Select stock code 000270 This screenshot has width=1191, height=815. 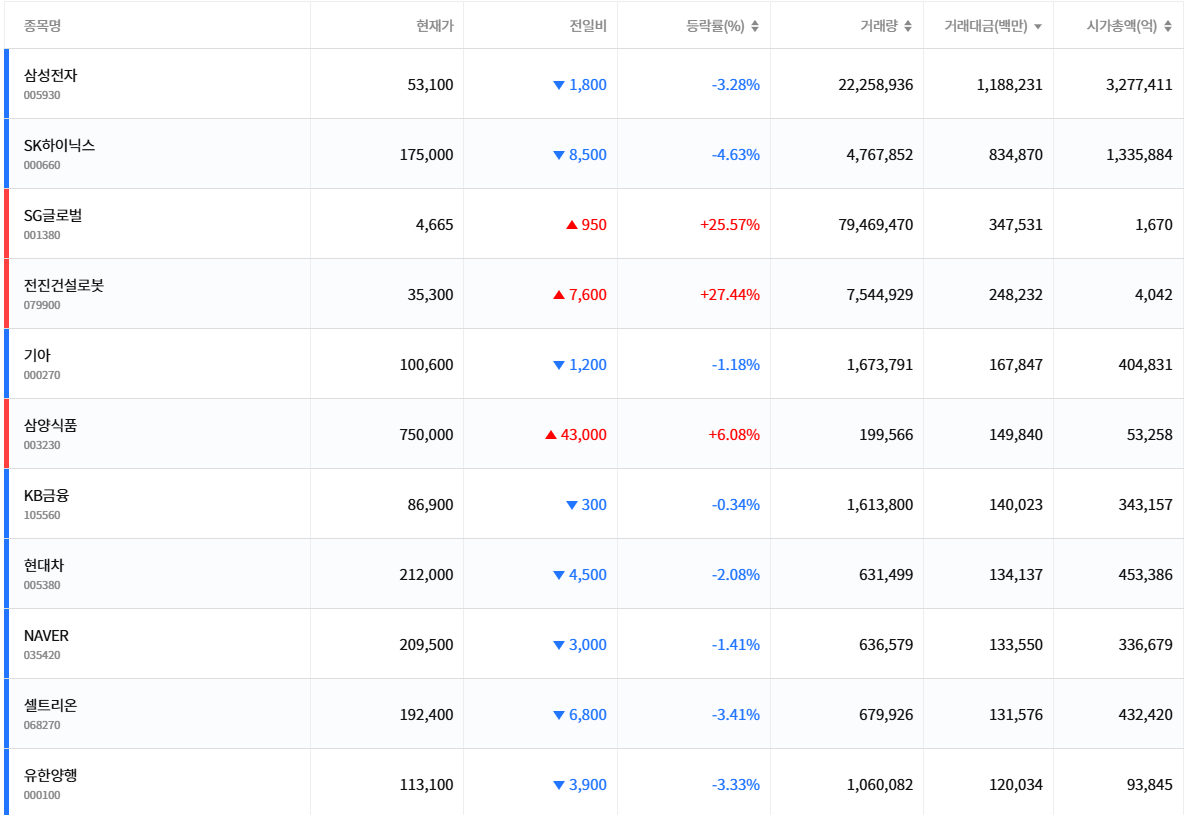tap(42, 374)
